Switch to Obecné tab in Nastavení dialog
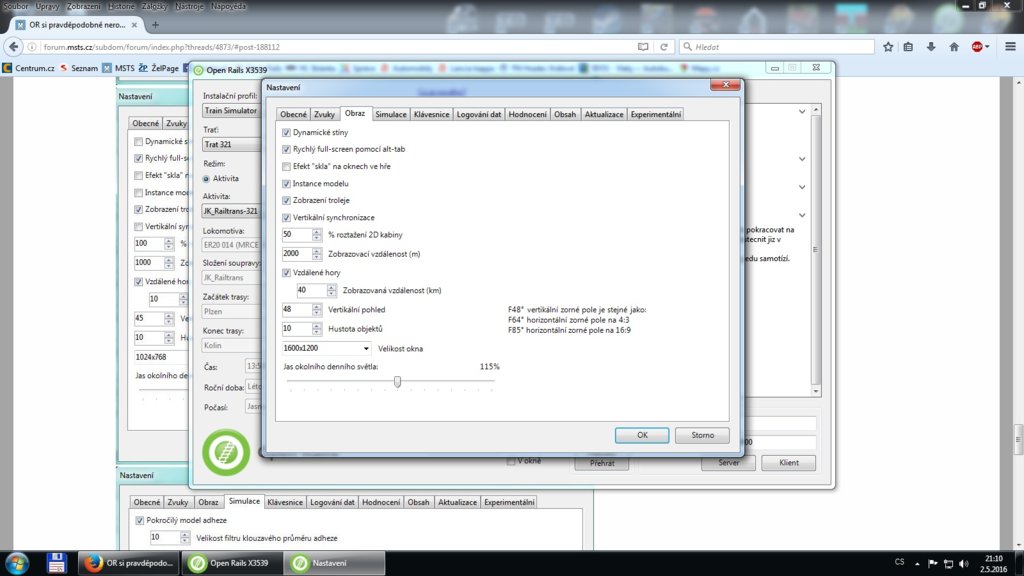The image size is (1024, 576). click(293, 114)
